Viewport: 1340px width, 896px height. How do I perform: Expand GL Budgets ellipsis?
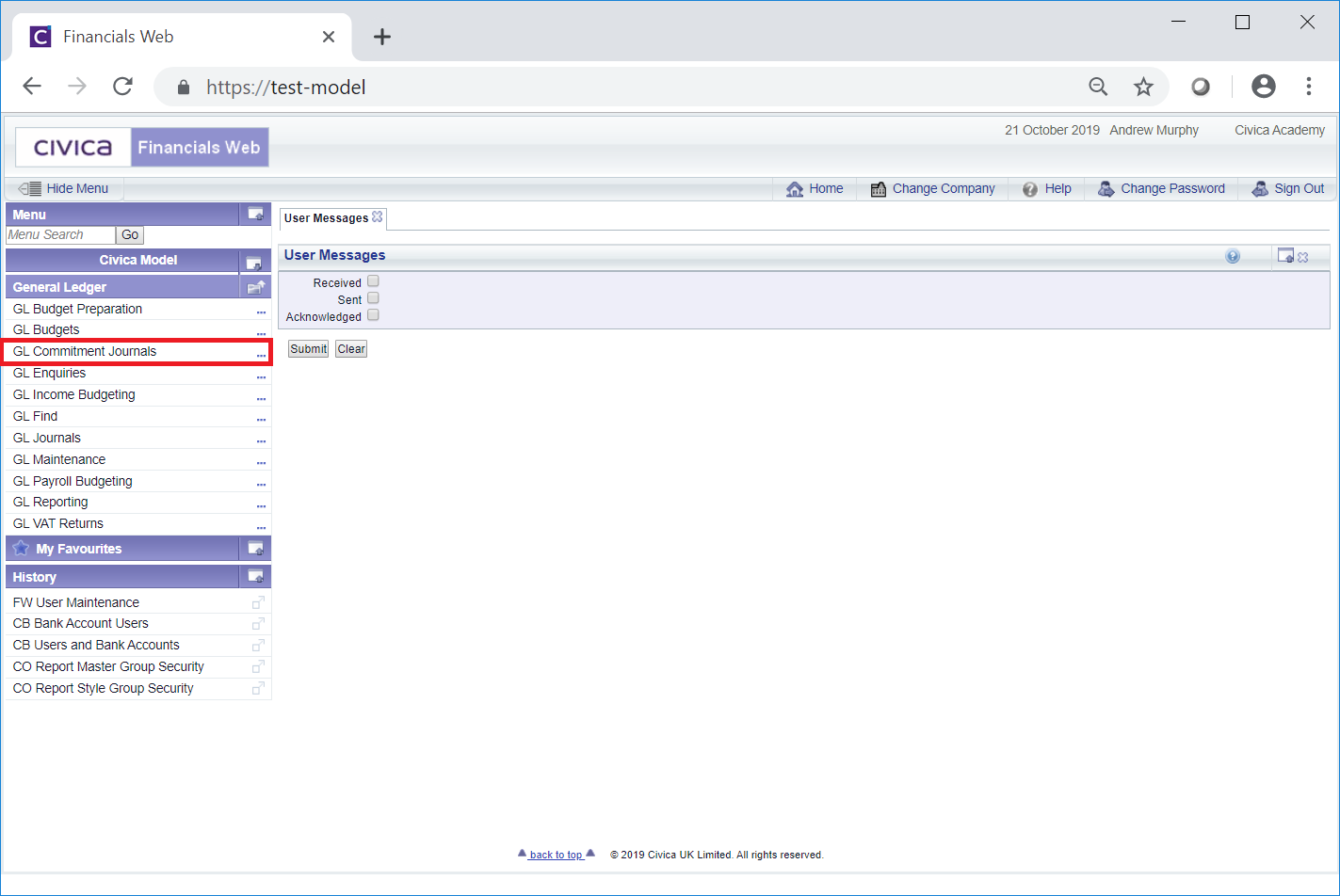[261, 333]
